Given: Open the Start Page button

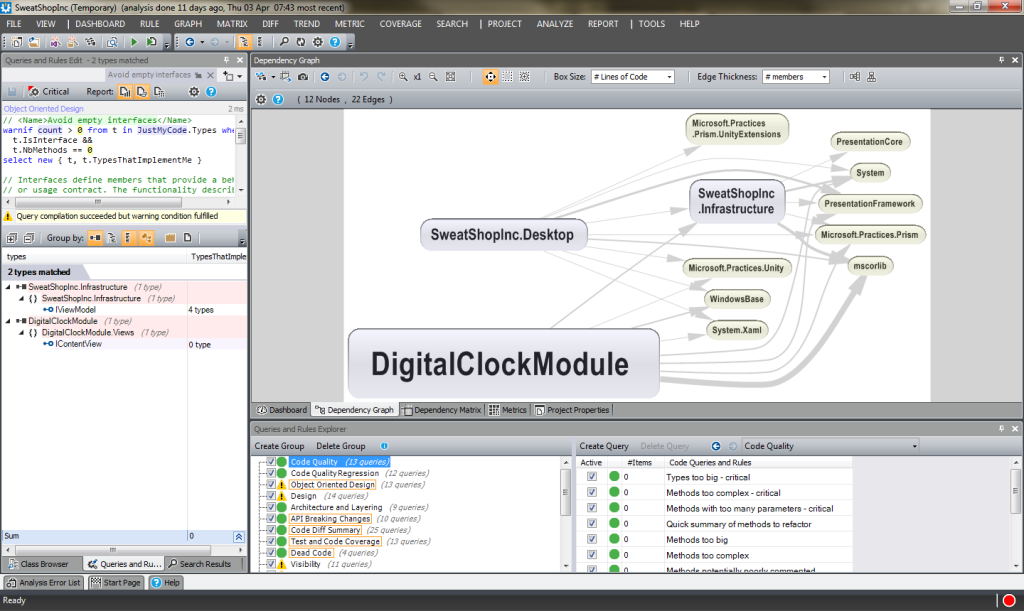Looking at the screenshot, I should (116, 582).
